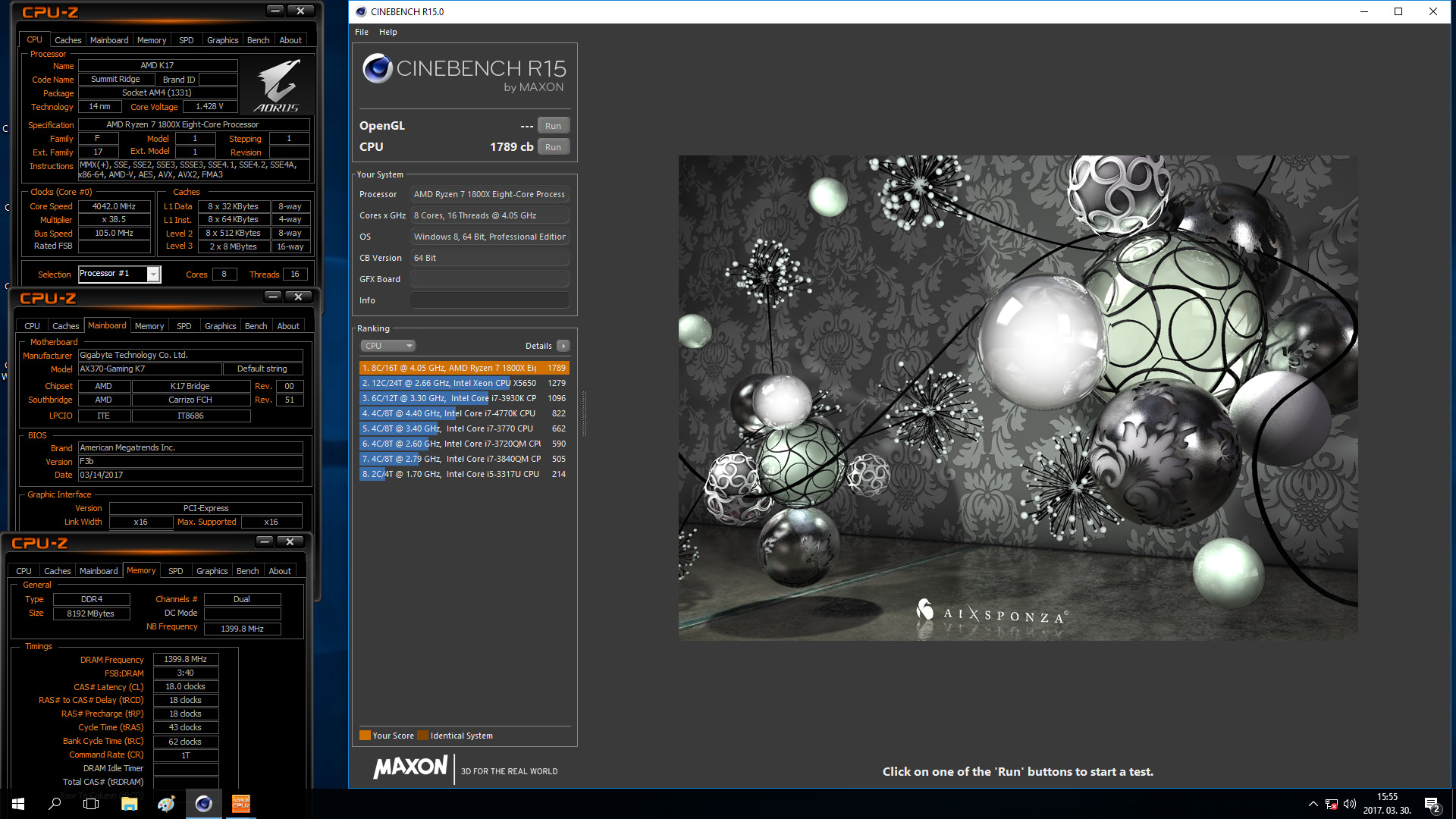Select ranking row Intel Core i7-3770

pos(464,428)
